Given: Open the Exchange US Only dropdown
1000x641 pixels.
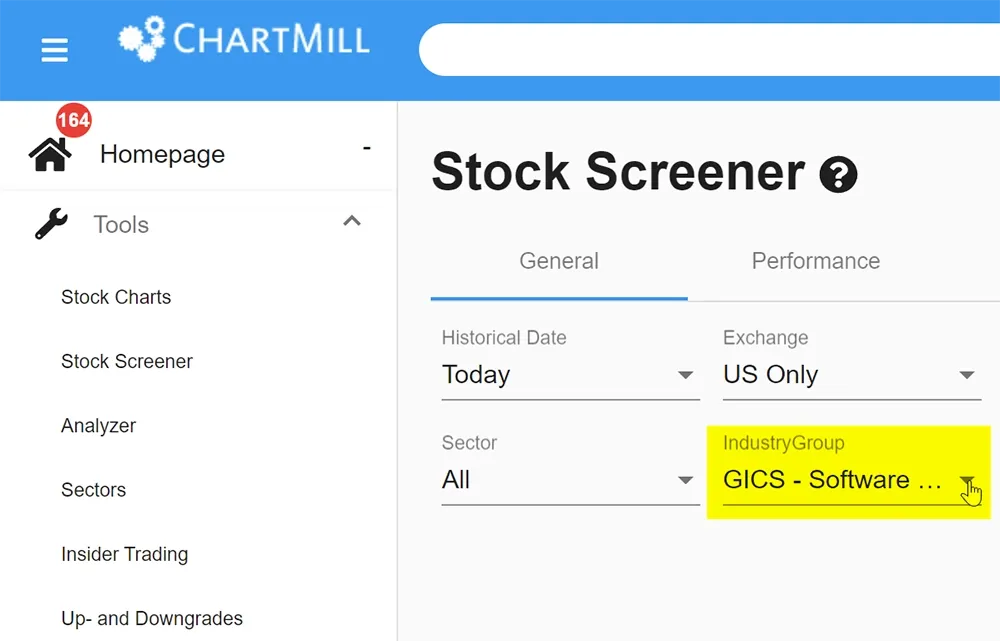Looking at the screenshot, I should [x=851, y=374].
